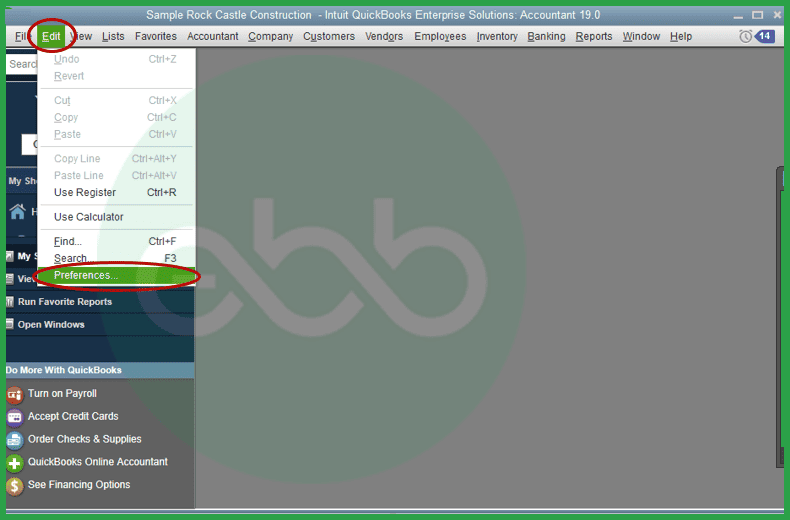Click the QuickBooks Online Accountant plus icon
This screenshot has height=520, width=790.
(x=15, y=463)
